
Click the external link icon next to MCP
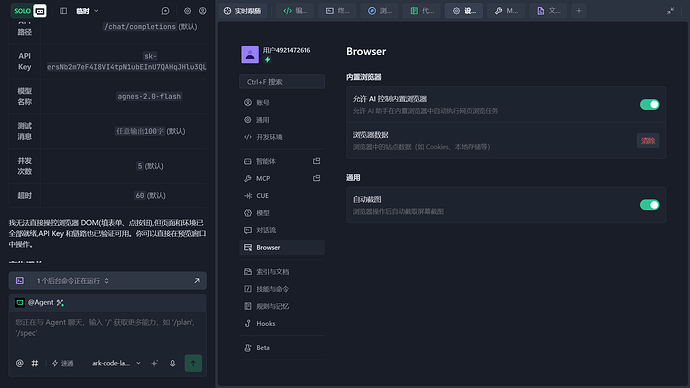(316, 178)
